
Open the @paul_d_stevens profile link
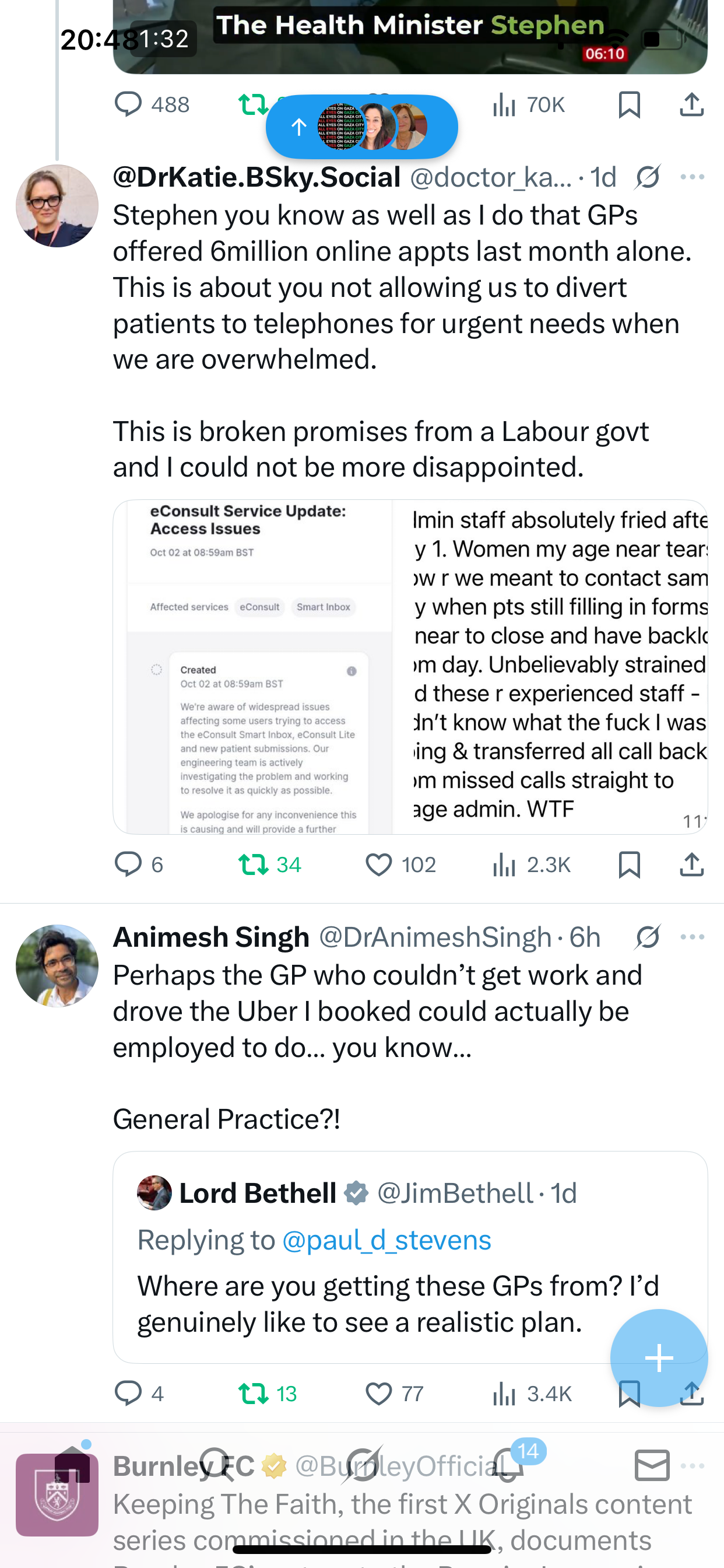tap(386, 1241)
